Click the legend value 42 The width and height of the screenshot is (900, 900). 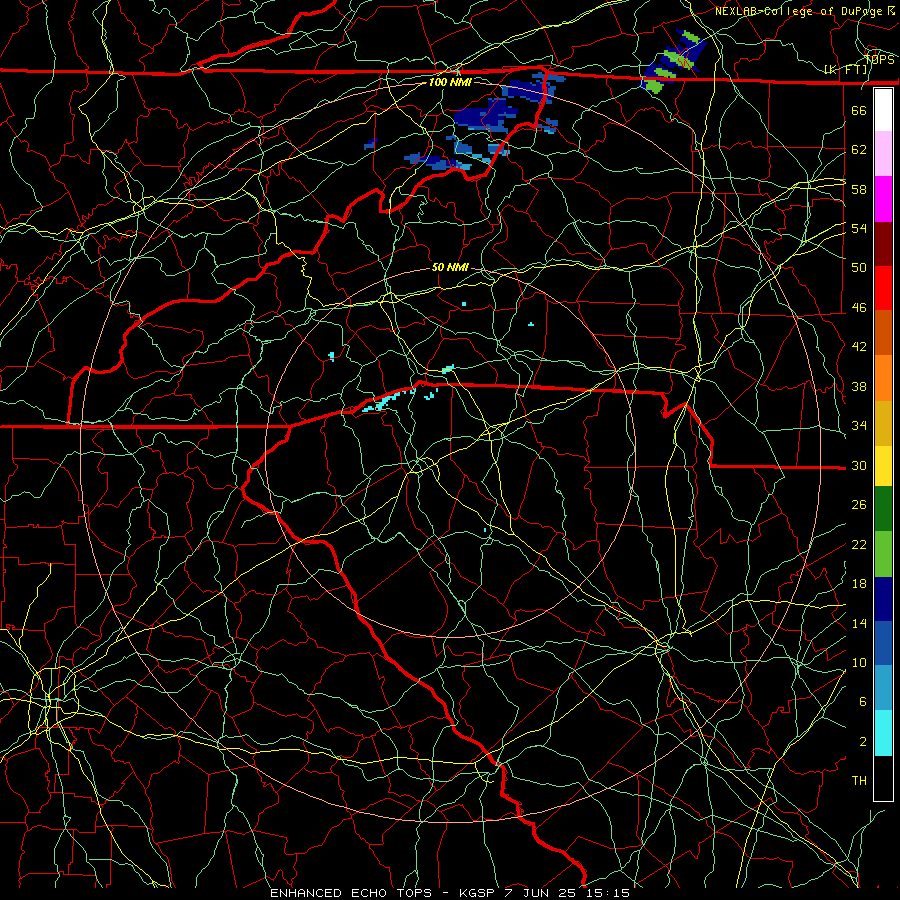tap(859, 347)
